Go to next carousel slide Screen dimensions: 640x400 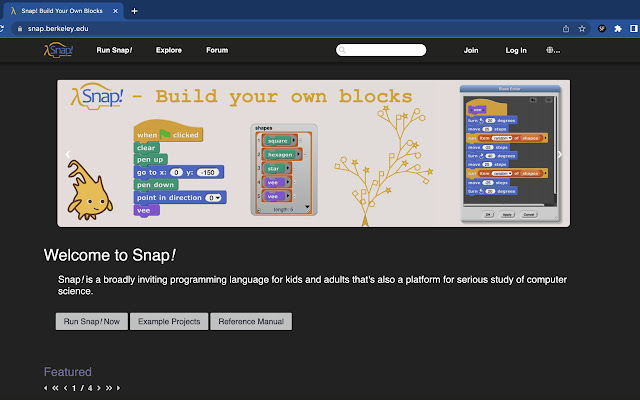(560, 154)
